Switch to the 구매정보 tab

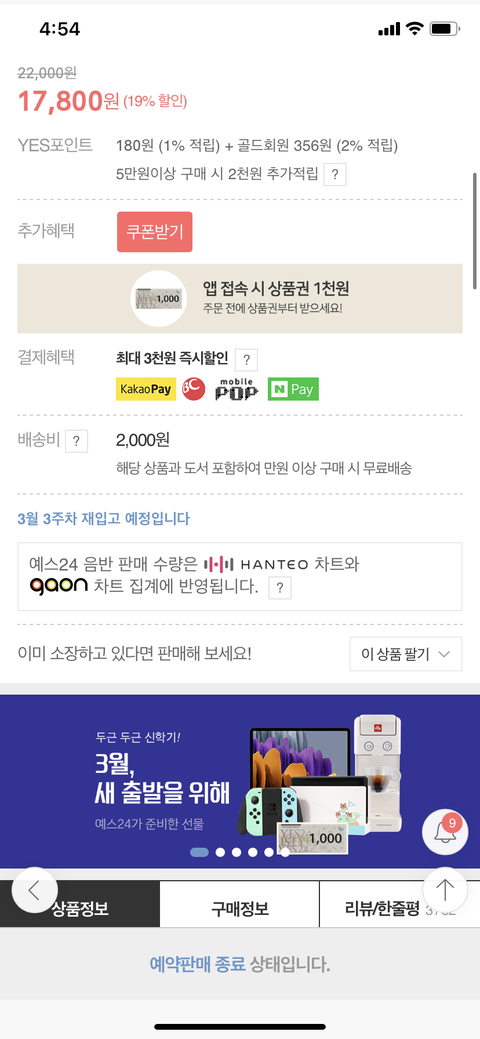tap(239, 908)
